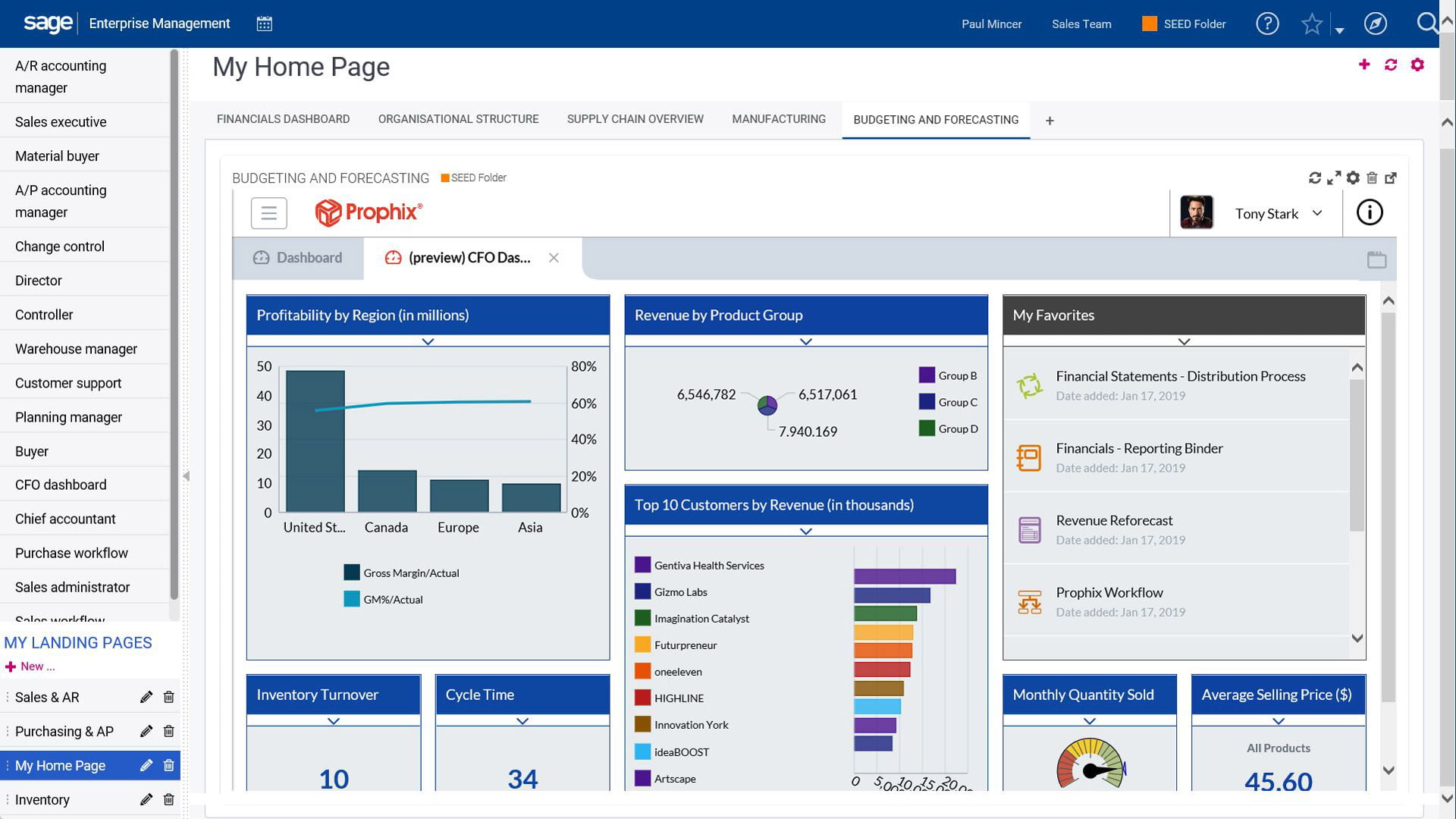Open the Prophix hamburger menu
Viewport: 1456px width, 819px height.
(268, 213)
